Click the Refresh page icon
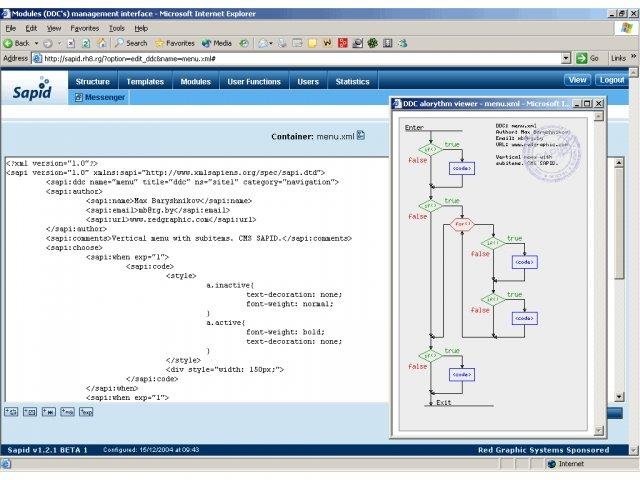Image resolution: width=640 pixels, height=480 pixels. tap(86, 43)
